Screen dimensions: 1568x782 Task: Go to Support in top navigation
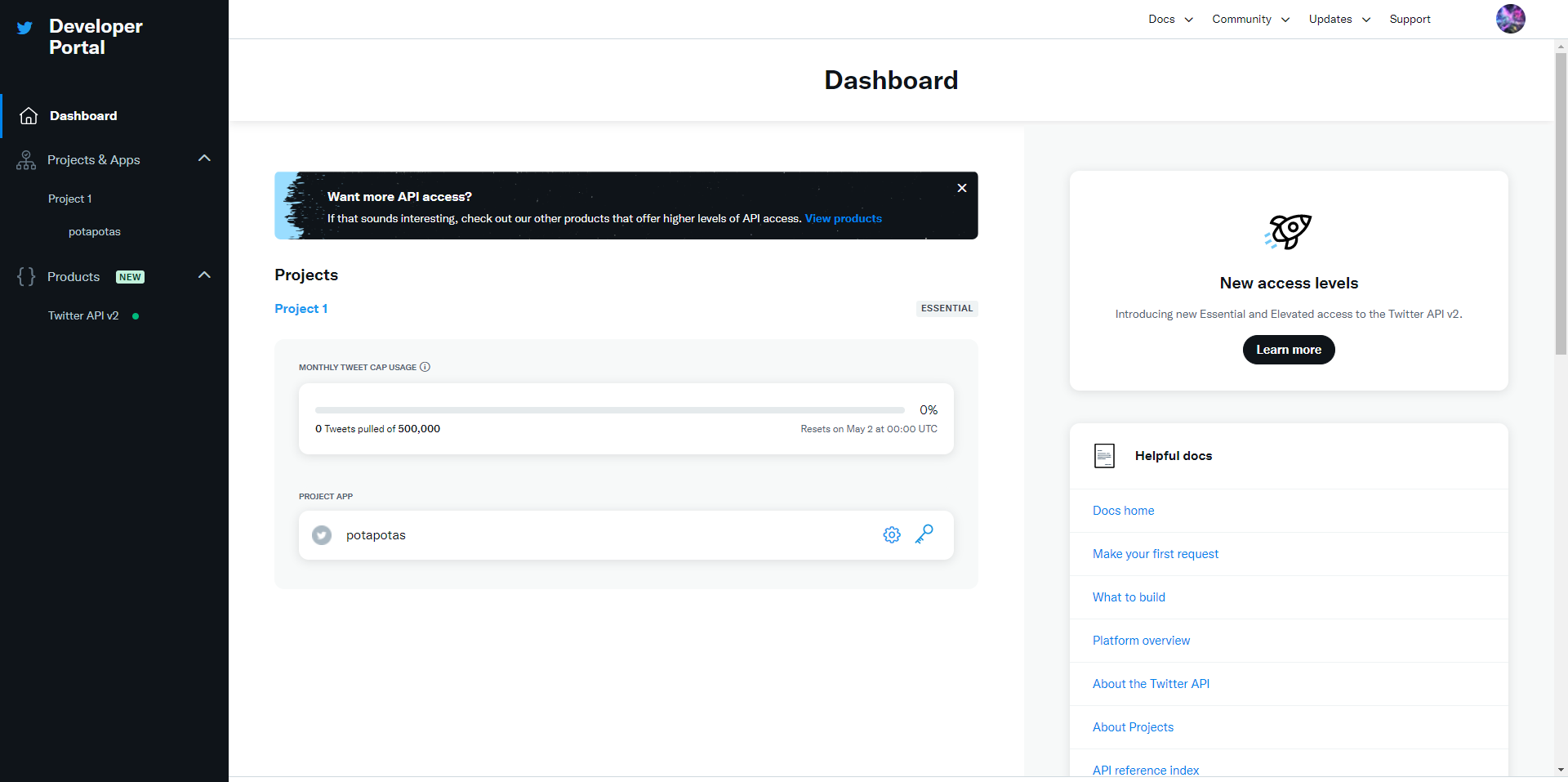coord(1410,20)
